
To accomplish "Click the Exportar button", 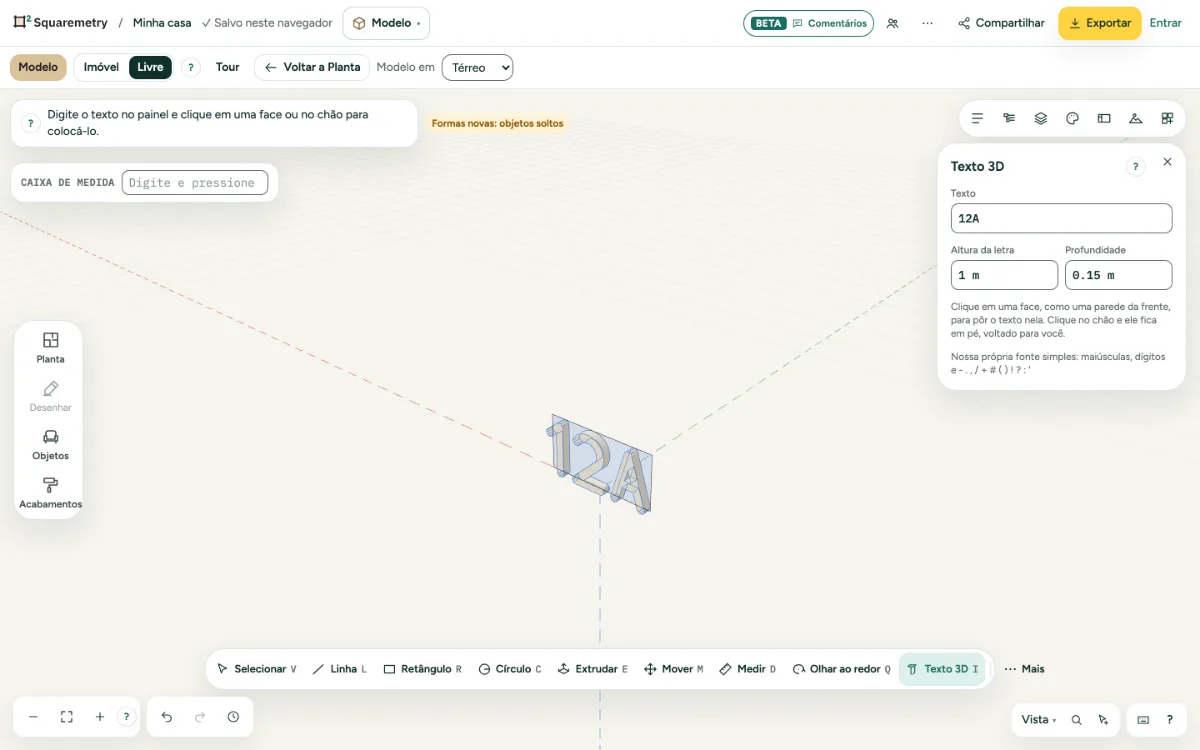I will 1100,23.
